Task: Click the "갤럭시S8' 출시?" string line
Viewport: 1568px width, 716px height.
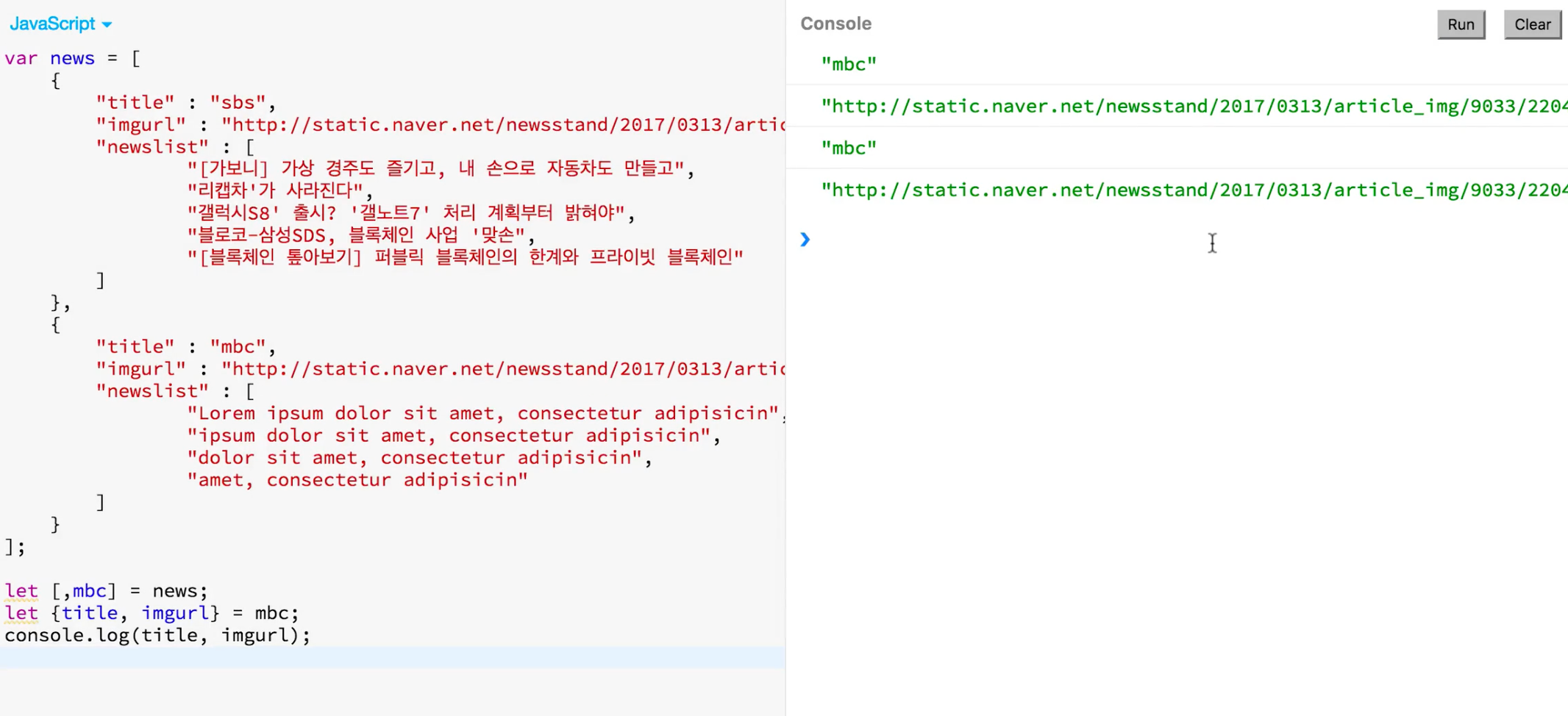Action: [411, 212]
